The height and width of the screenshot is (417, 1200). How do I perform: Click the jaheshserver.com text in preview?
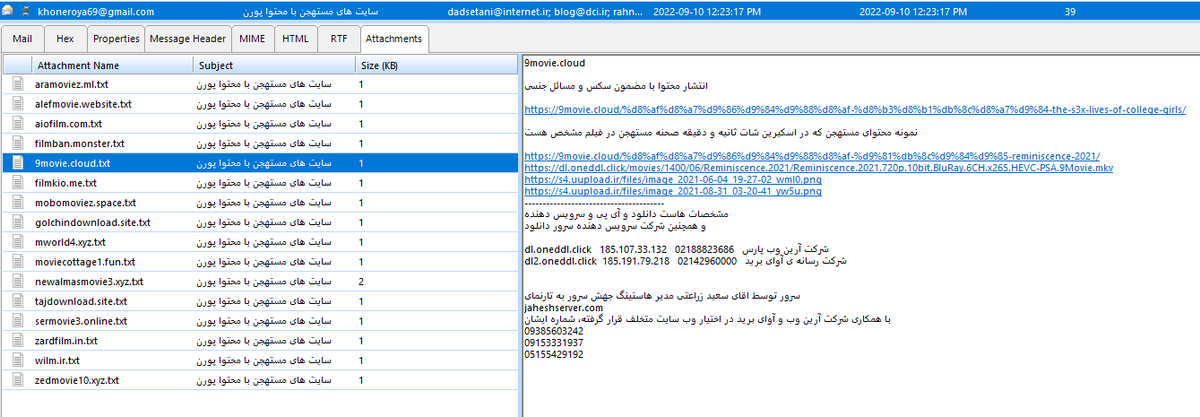(x=564, y=308)
